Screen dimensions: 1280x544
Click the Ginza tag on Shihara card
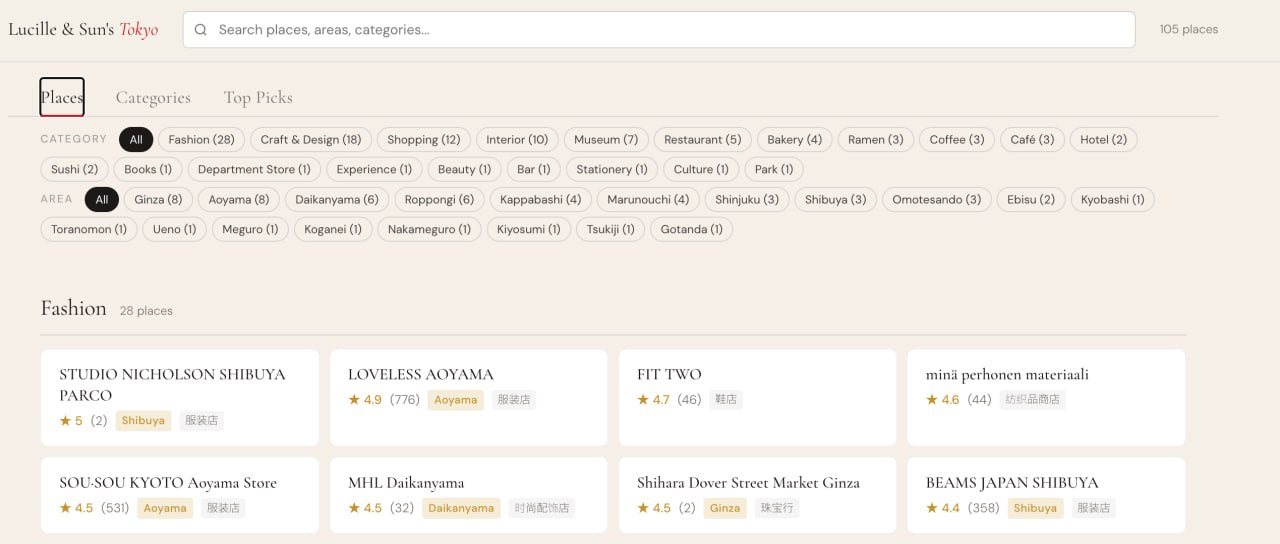[725, 508]
